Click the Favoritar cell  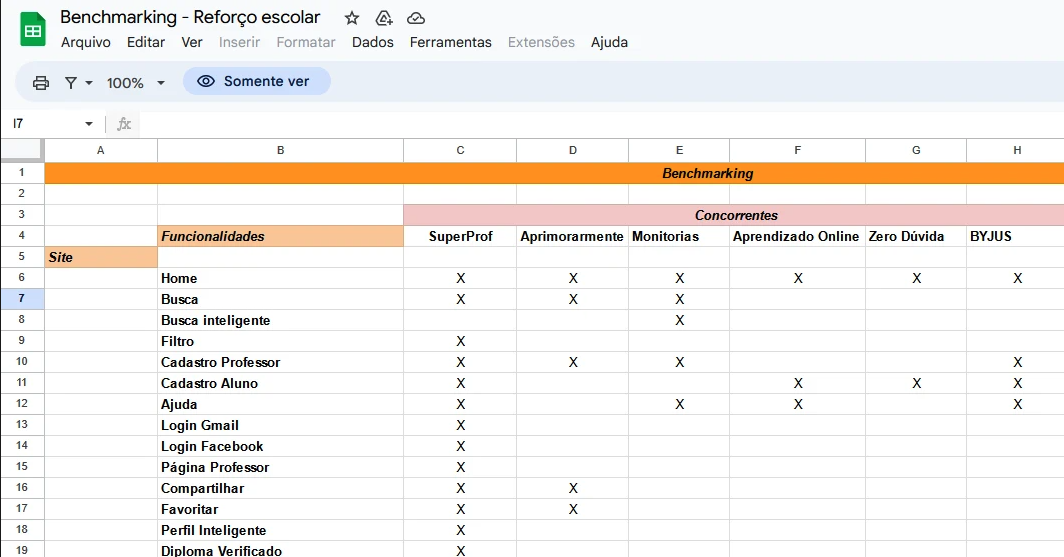pyautogui.click(x=280, y=510)
